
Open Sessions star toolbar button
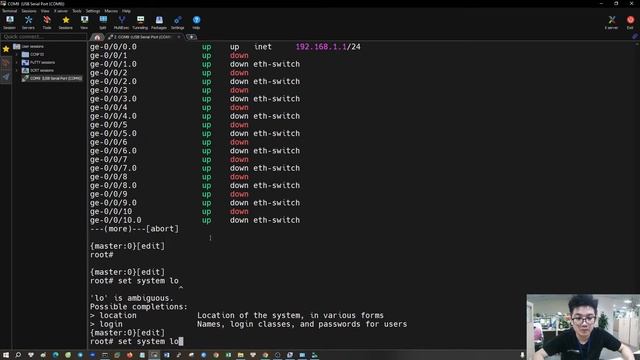(x=65, y=22)
